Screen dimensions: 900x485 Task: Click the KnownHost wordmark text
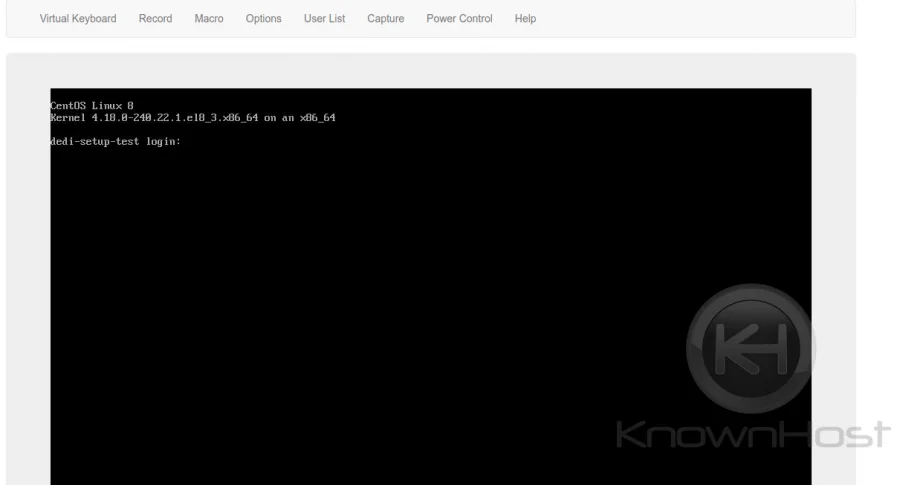pyautogui.click(x=752, y=434)
